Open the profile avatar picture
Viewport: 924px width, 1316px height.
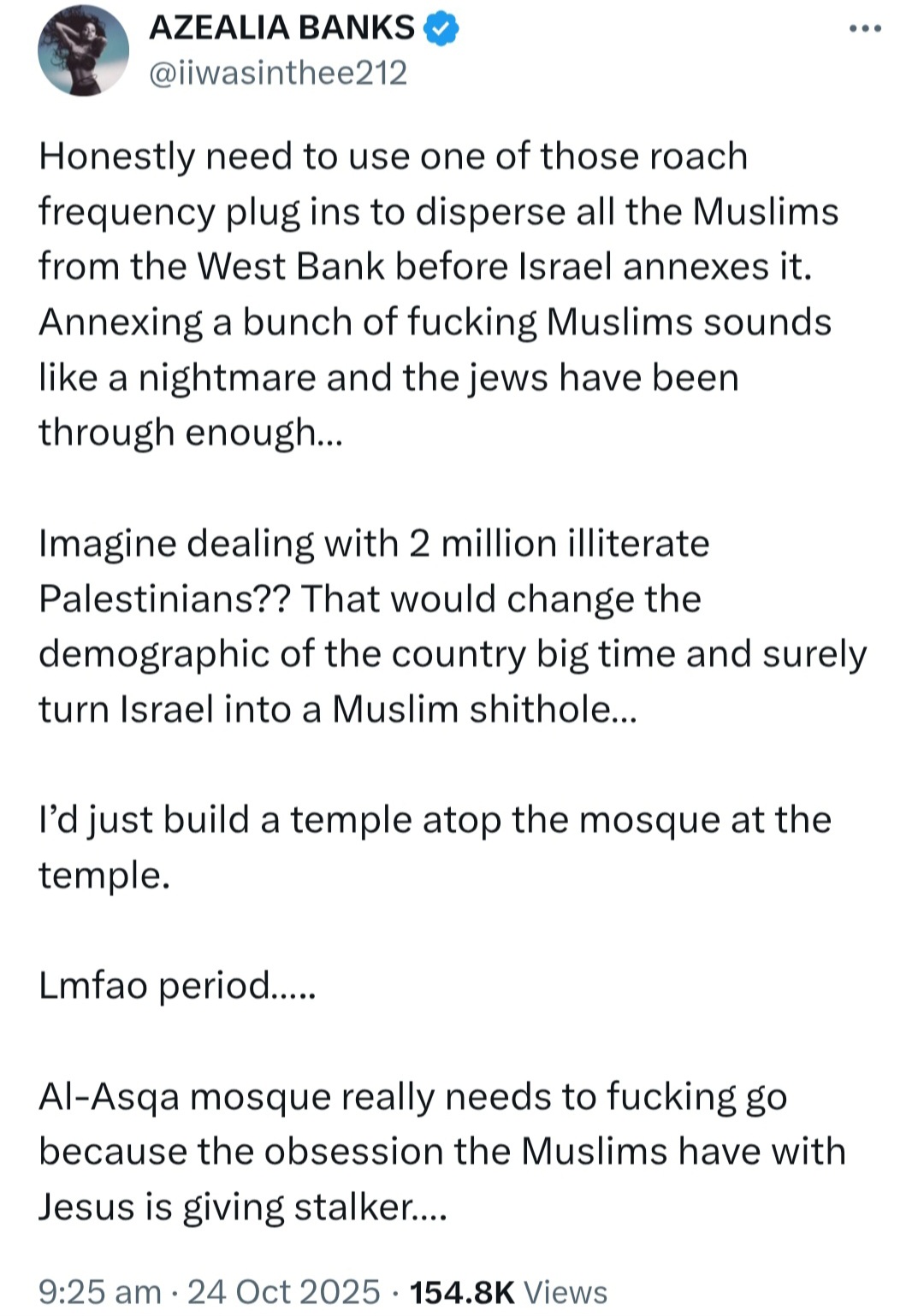tap(83, 51)
